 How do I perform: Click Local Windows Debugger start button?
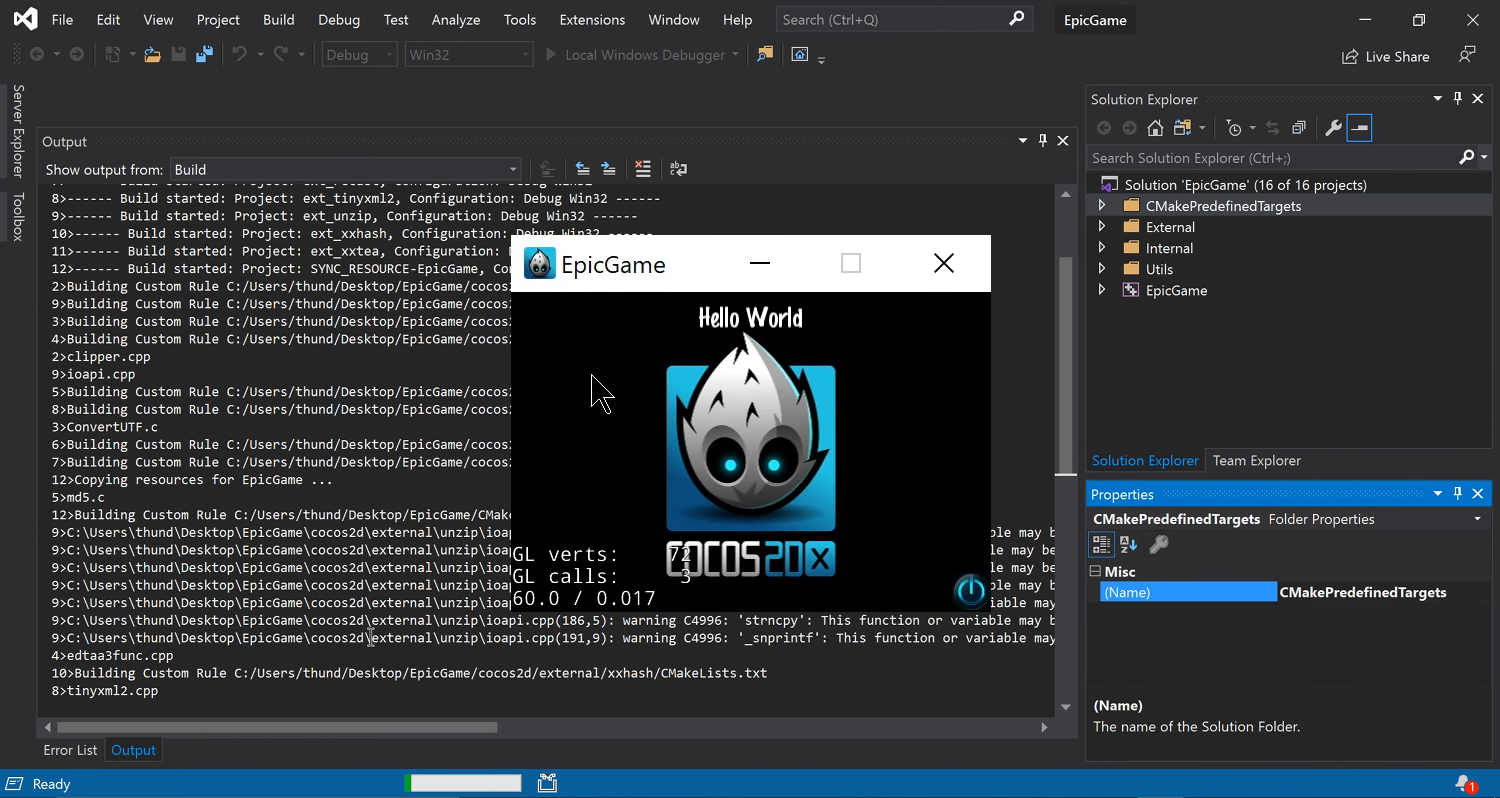click(x=634, y=55)
